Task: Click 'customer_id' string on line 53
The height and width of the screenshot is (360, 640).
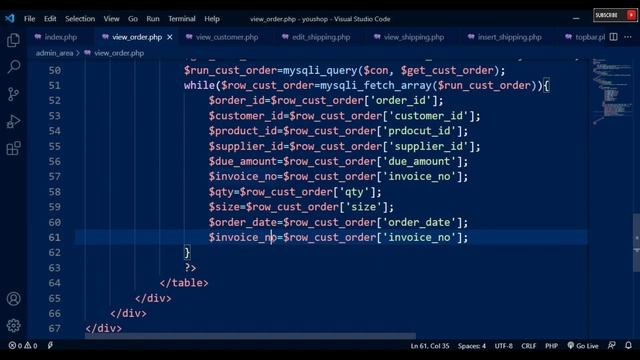Action: 428,116
